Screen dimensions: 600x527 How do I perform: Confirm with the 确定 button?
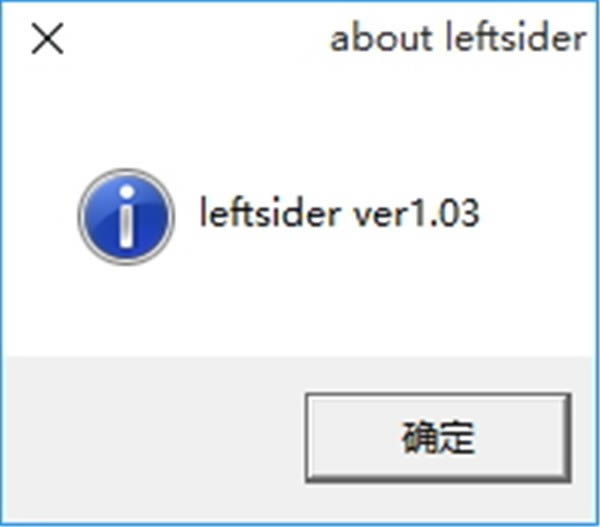438,437
